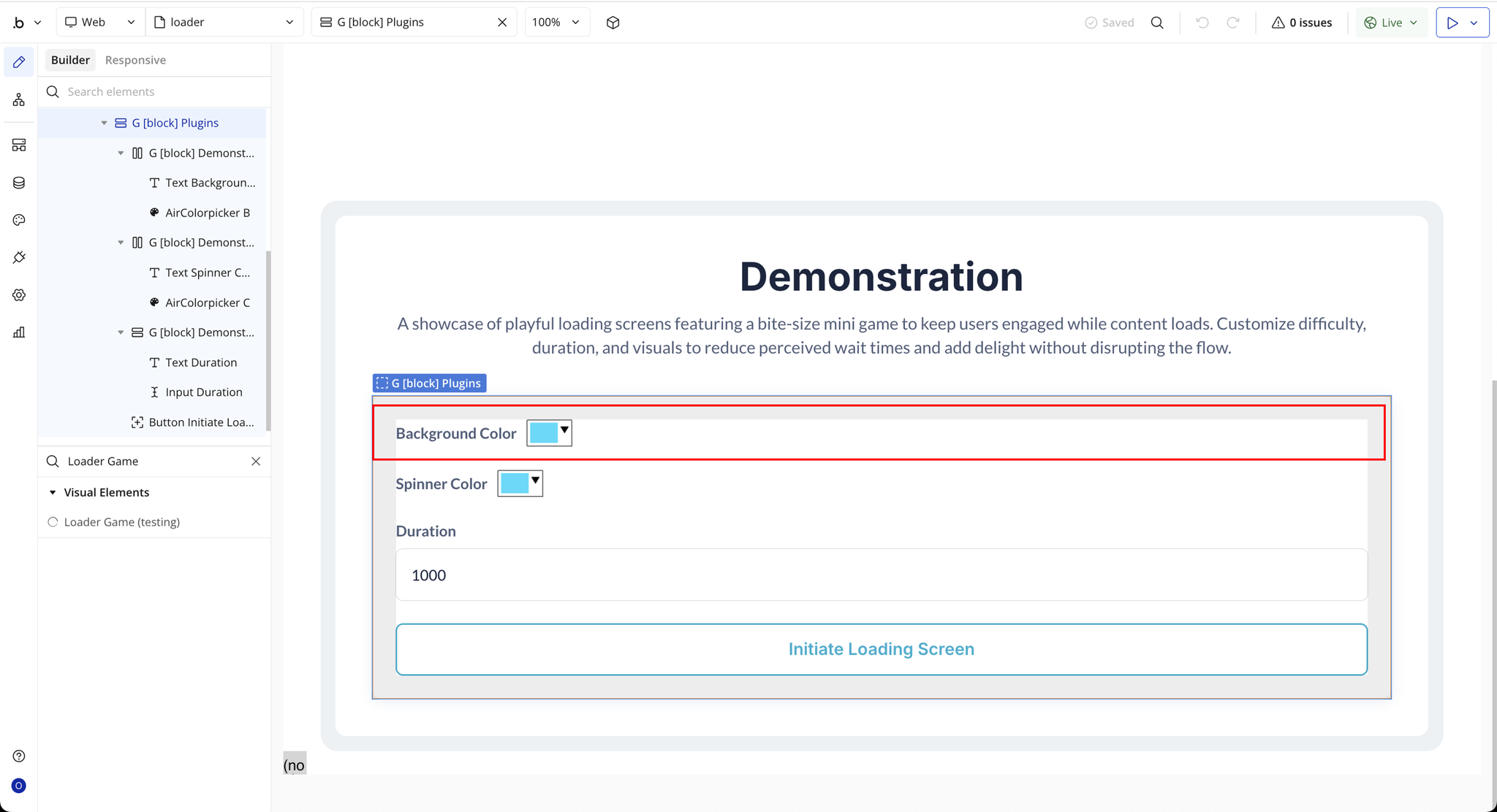The image size is (1497, 812).
Task: Click the search magnifier in top bar
Action: click(x=1157, y=23)
